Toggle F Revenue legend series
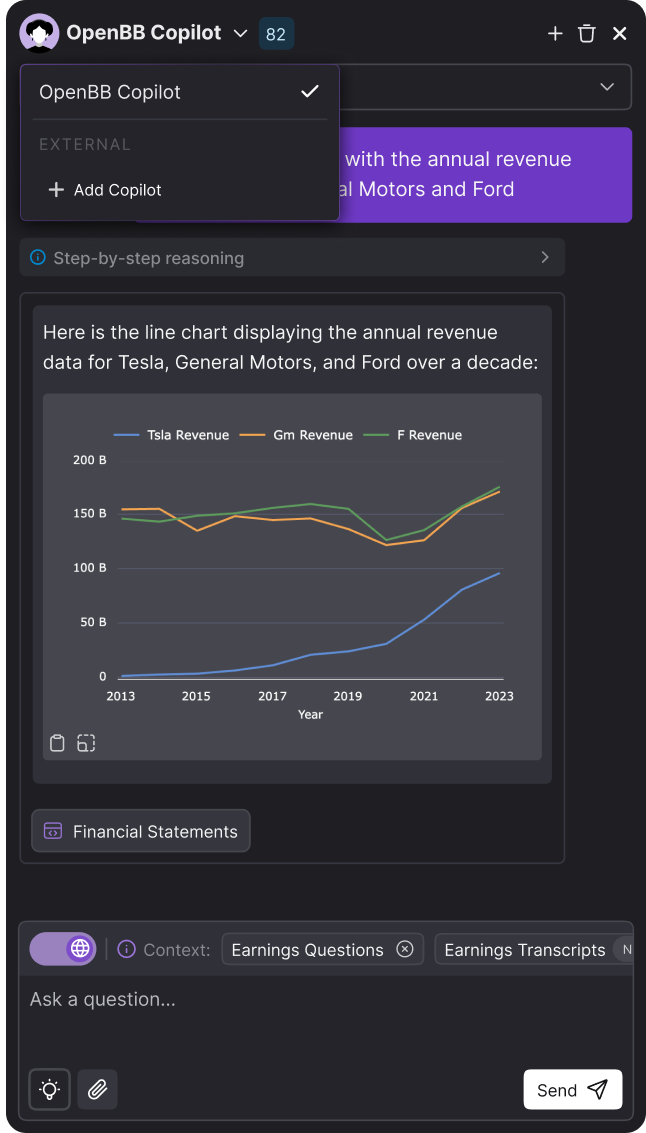The height and width of the screenshot is (1133, 646). 413,435
